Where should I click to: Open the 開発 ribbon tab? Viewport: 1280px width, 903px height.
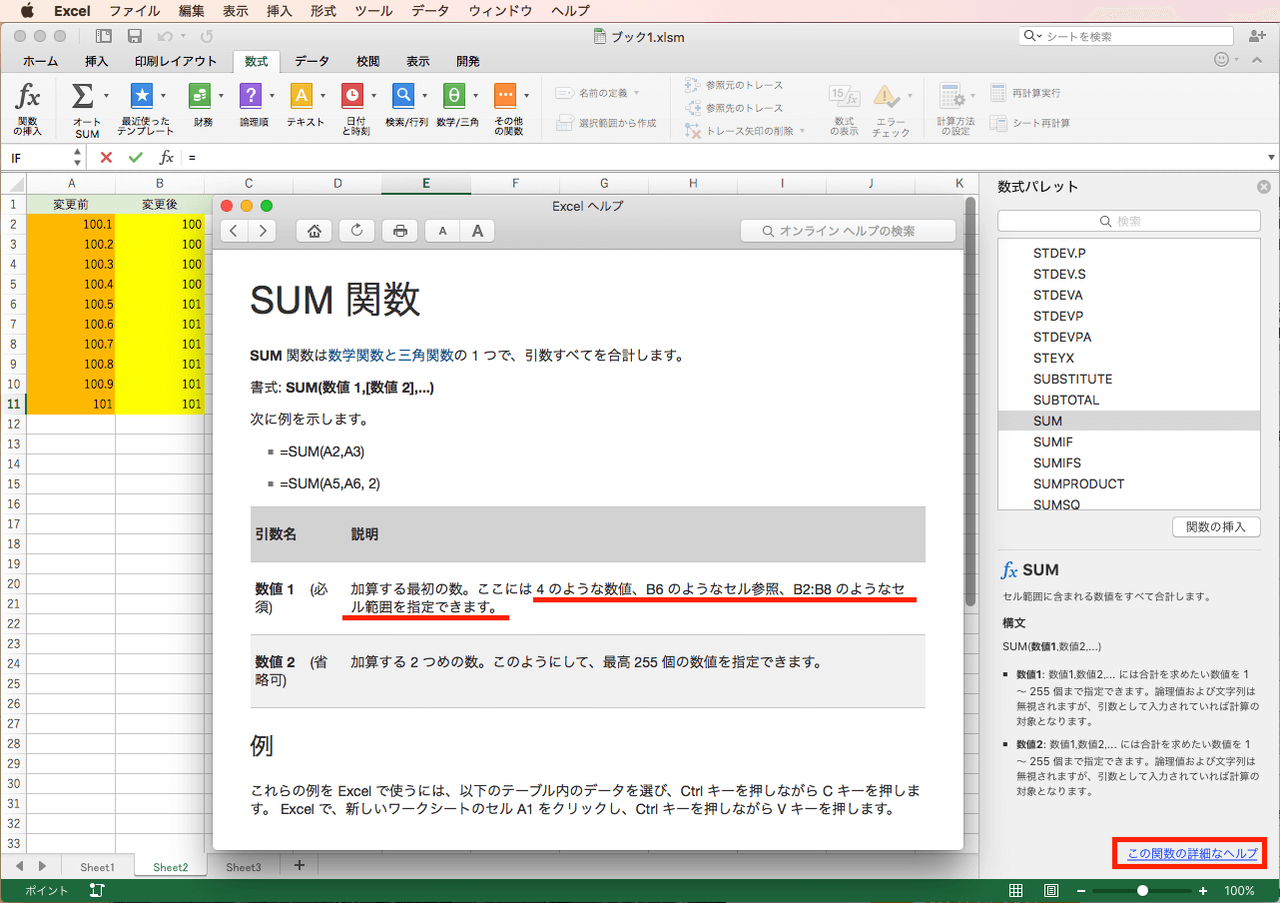click(x=468, y=61)
